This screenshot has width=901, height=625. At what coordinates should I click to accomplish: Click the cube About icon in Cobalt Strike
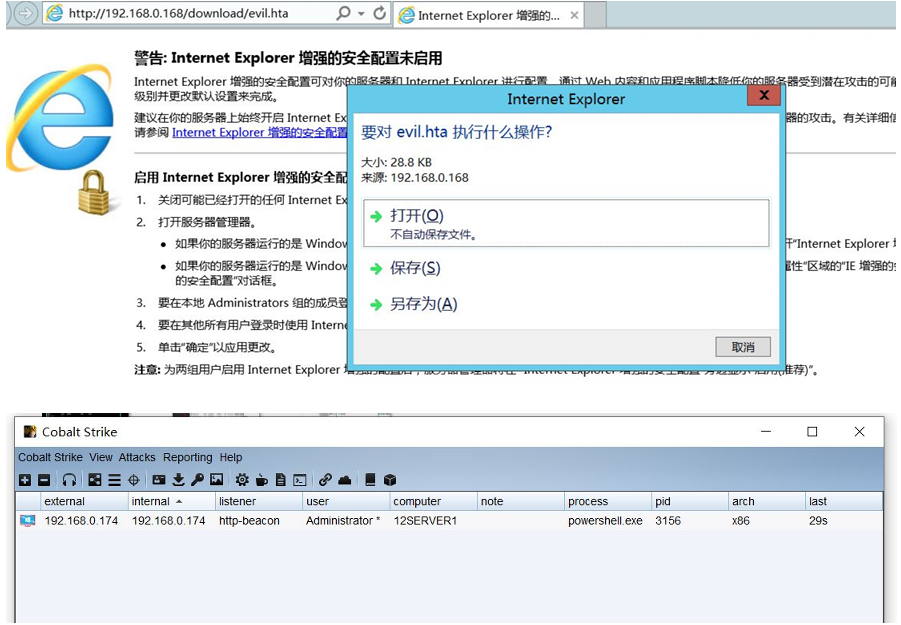[x=390, y=480]
